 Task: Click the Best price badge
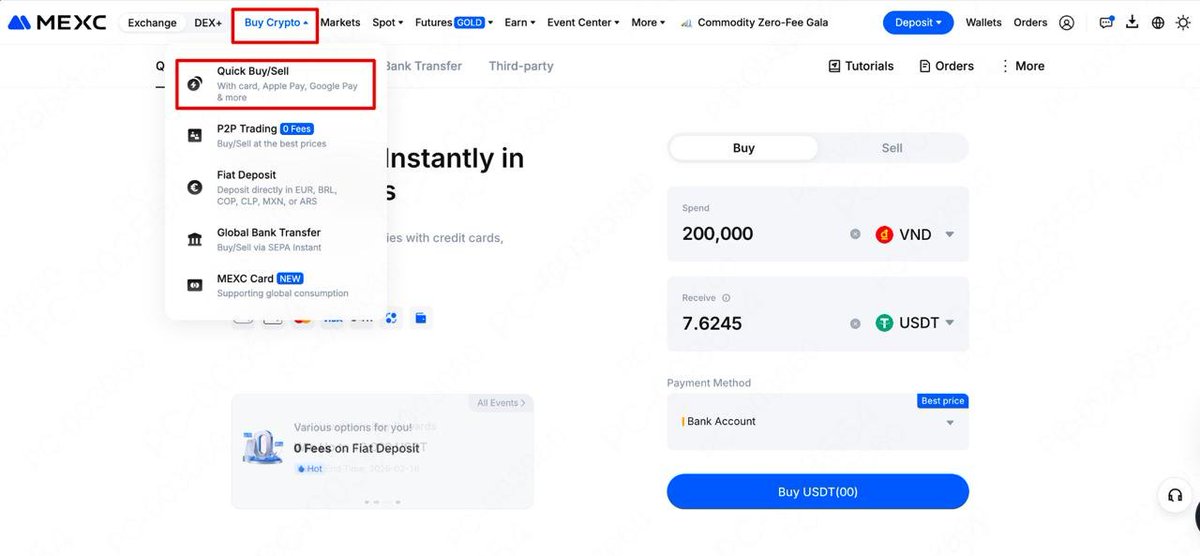coord(943,401)
